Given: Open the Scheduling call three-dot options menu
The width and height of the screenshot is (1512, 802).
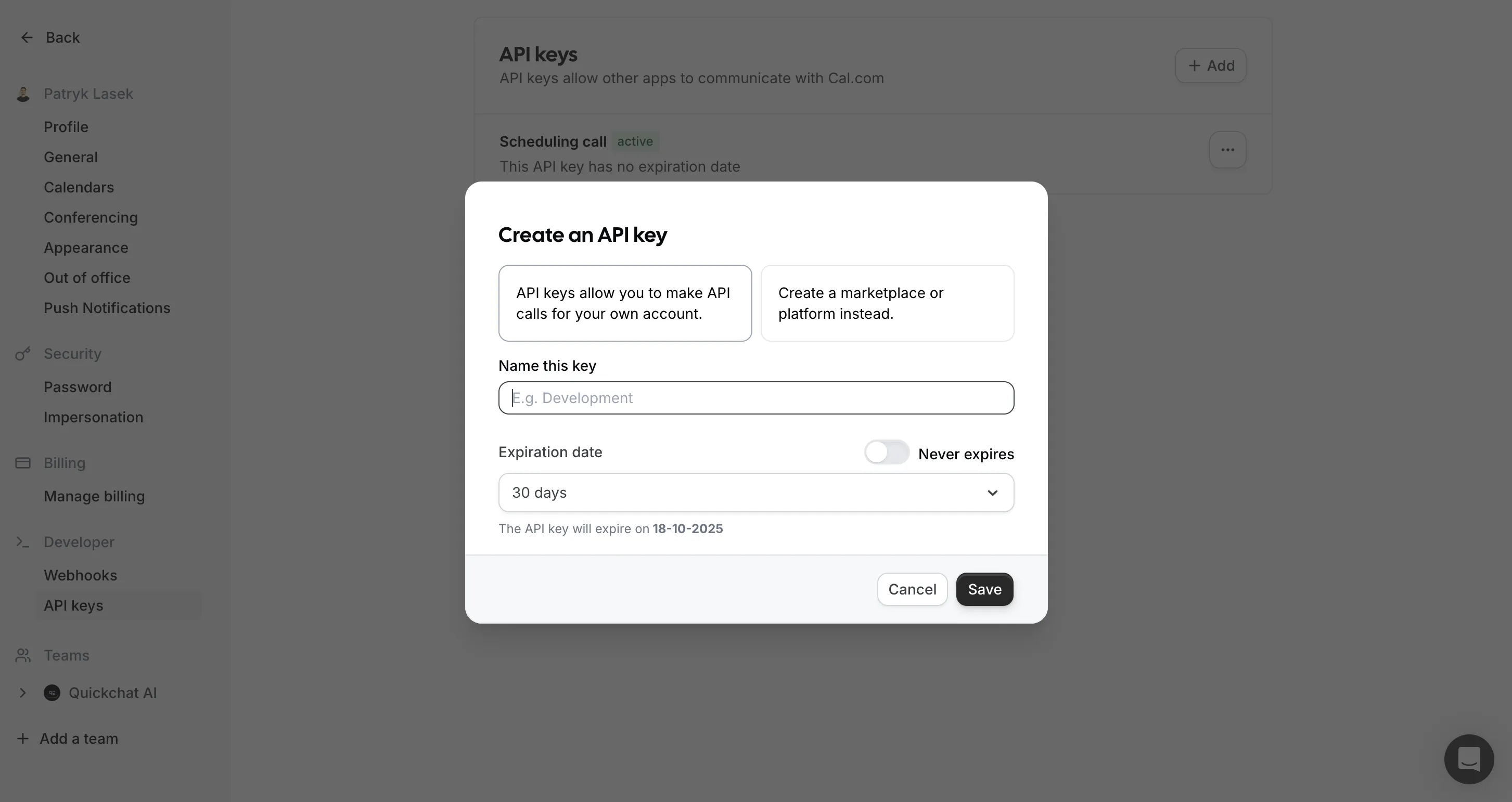Looking at the screenshot, I should point(1227,150).
